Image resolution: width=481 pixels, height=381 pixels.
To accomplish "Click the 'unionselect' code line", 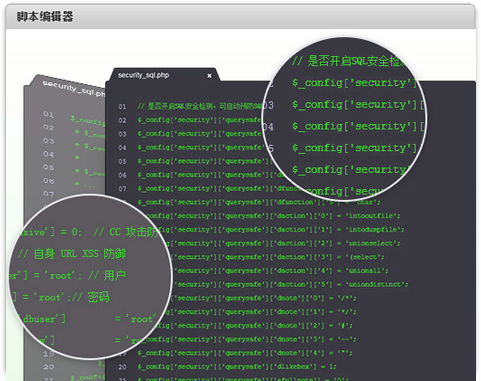I will point(282,243).
